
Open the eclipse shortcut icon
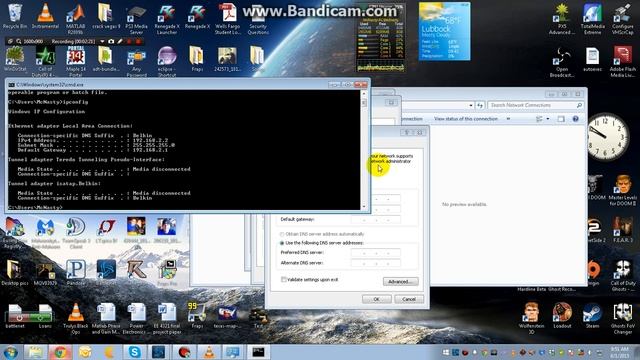click(167, 61)
